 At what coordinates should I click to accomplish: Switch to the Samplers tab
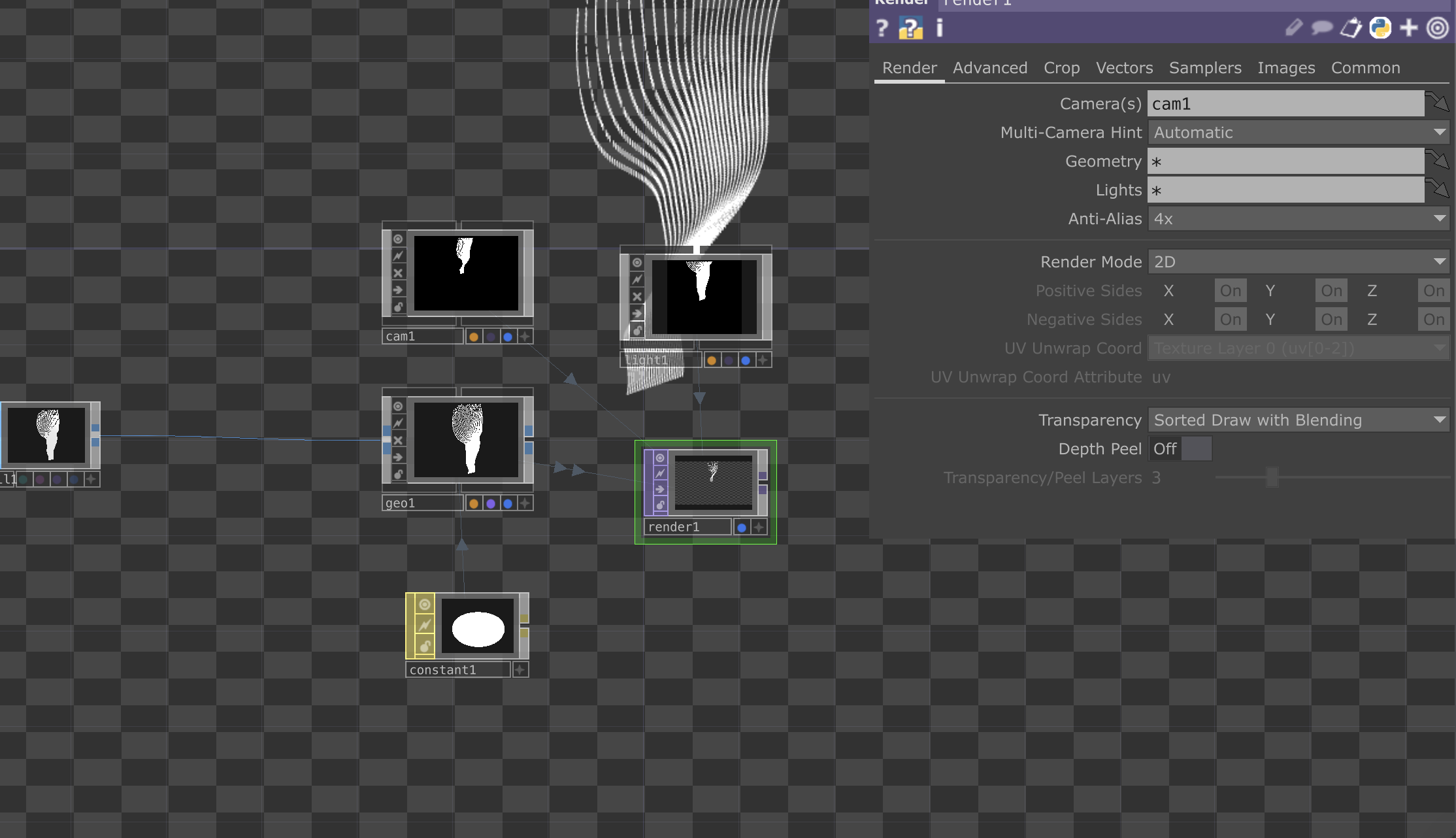tap(1204, 68)
